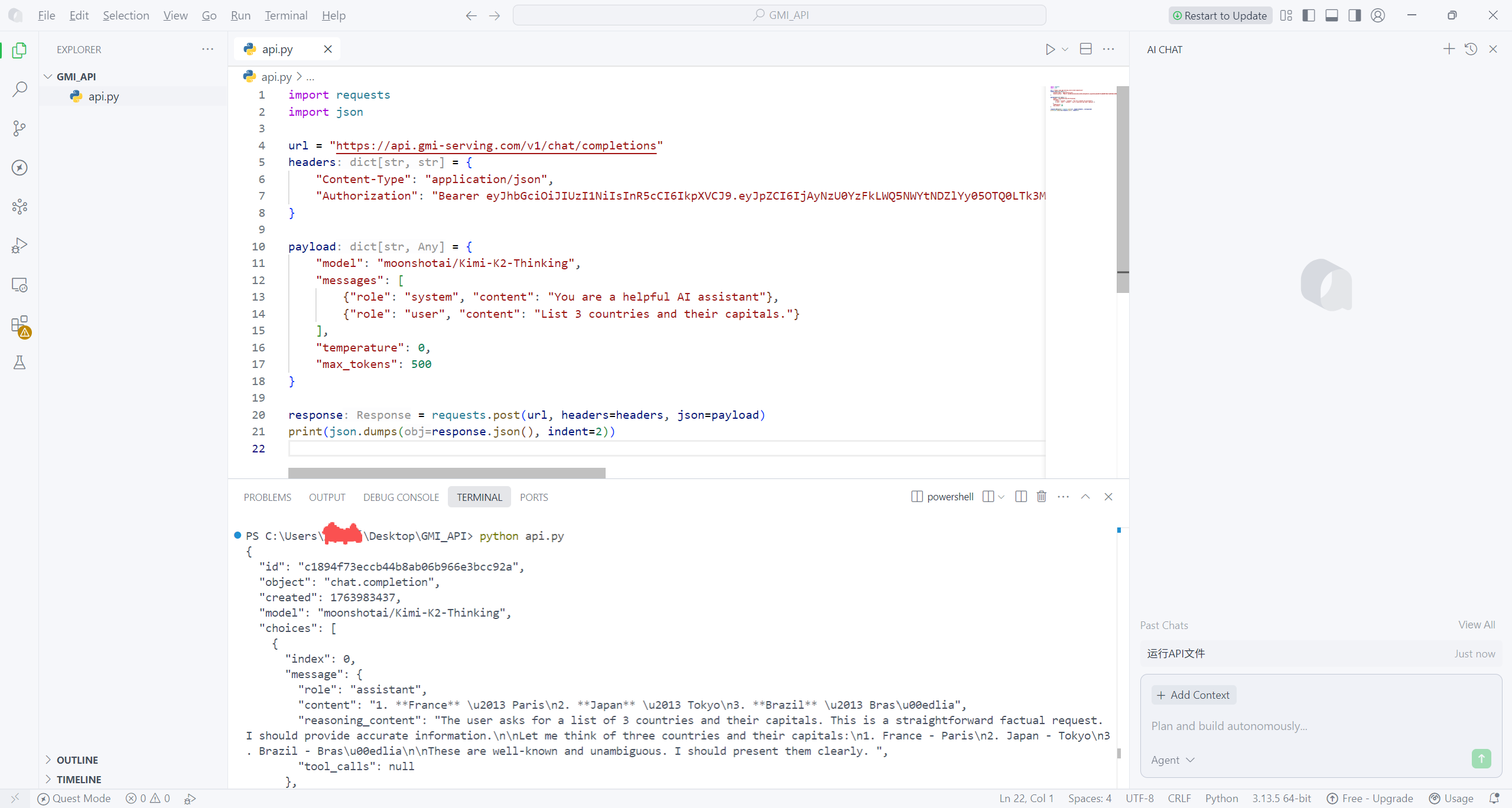Run the Python file with play icon

pos(1050,50)
